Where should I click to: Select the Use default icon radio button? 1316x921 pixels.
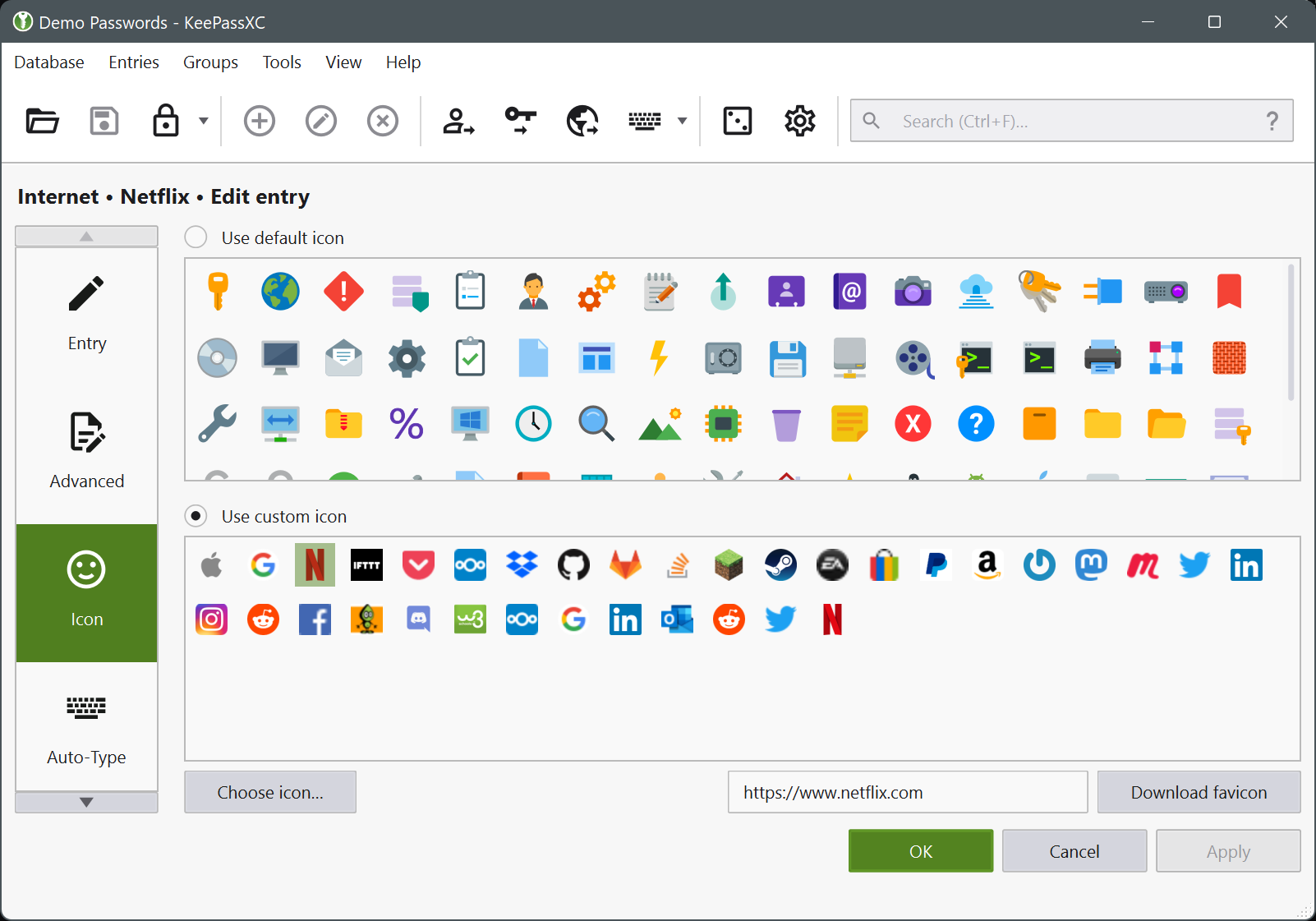pyautogui.click(x=196, y=237)
